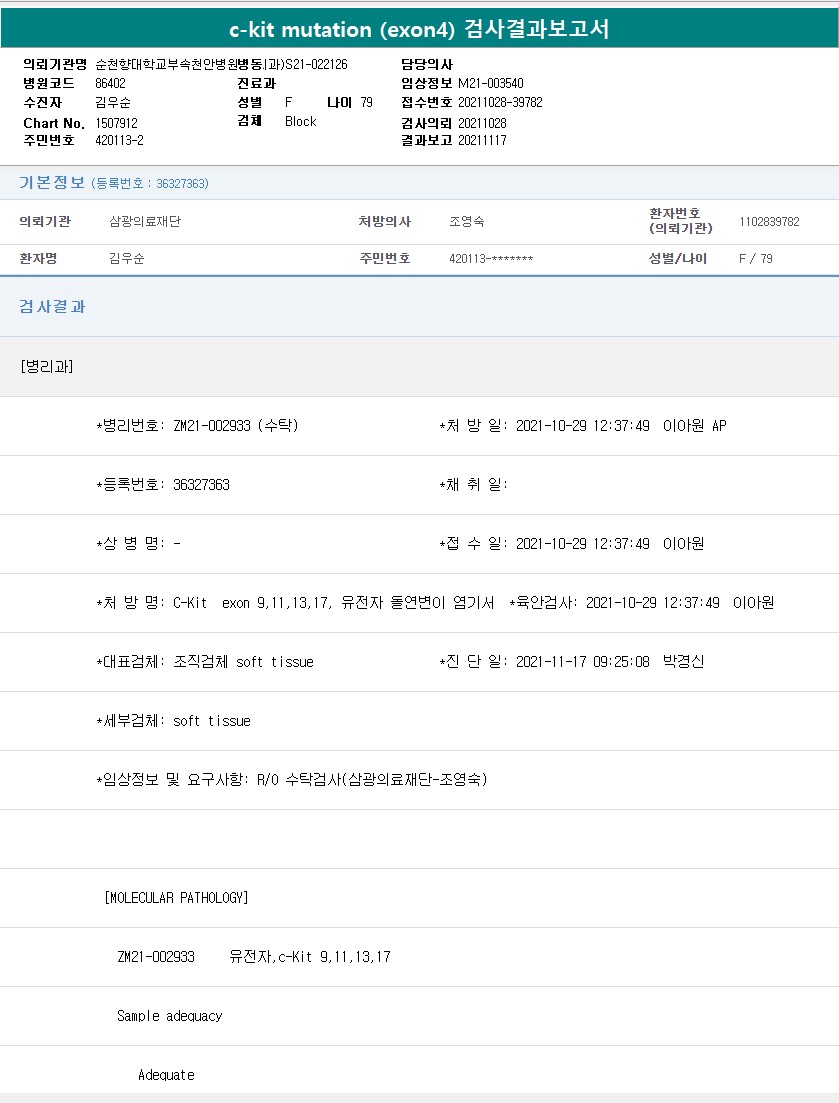Select the 성별/나이 value 'F / 79'

[x=756, y=258]
